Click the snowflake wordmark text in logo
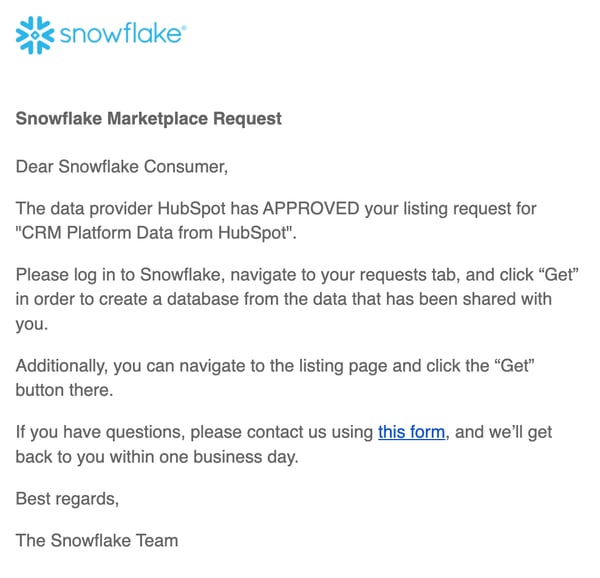The width and height of the screenshot is (600, 578). [x=121, y=33]
